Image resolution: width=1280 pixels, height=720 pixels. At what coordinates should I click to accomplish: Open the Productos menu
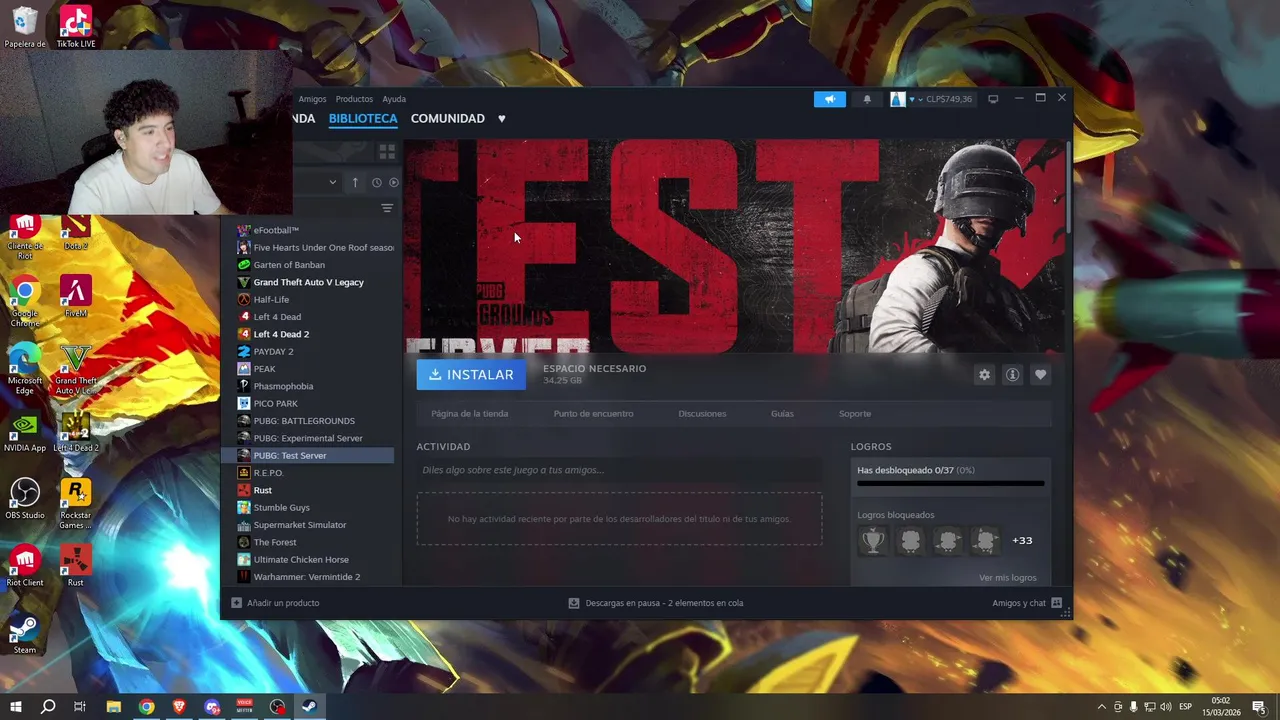point(354,99)
